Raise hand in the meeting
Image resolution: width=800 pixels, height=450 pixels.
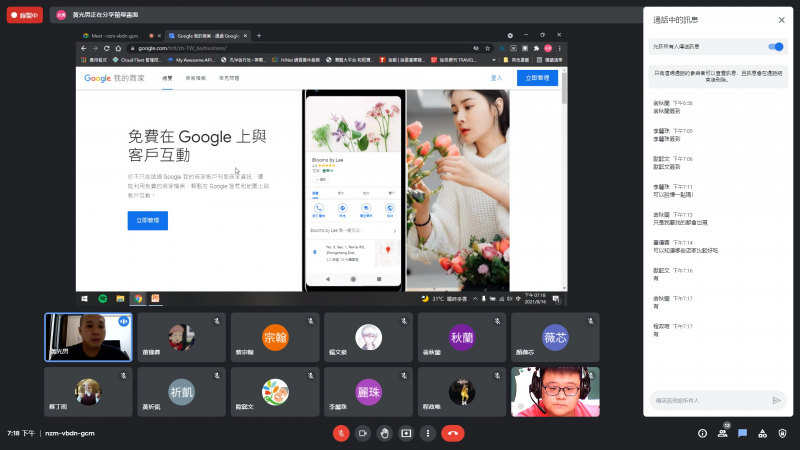[384, 433]
